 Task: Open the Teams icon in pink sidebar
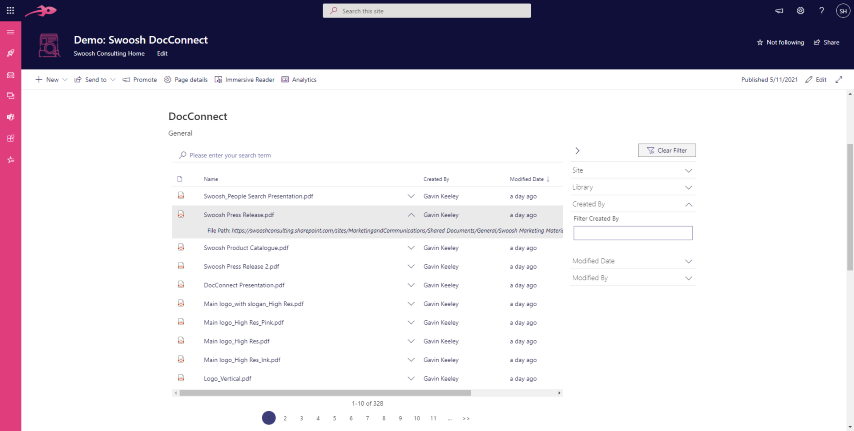click(x=10, y=117)
